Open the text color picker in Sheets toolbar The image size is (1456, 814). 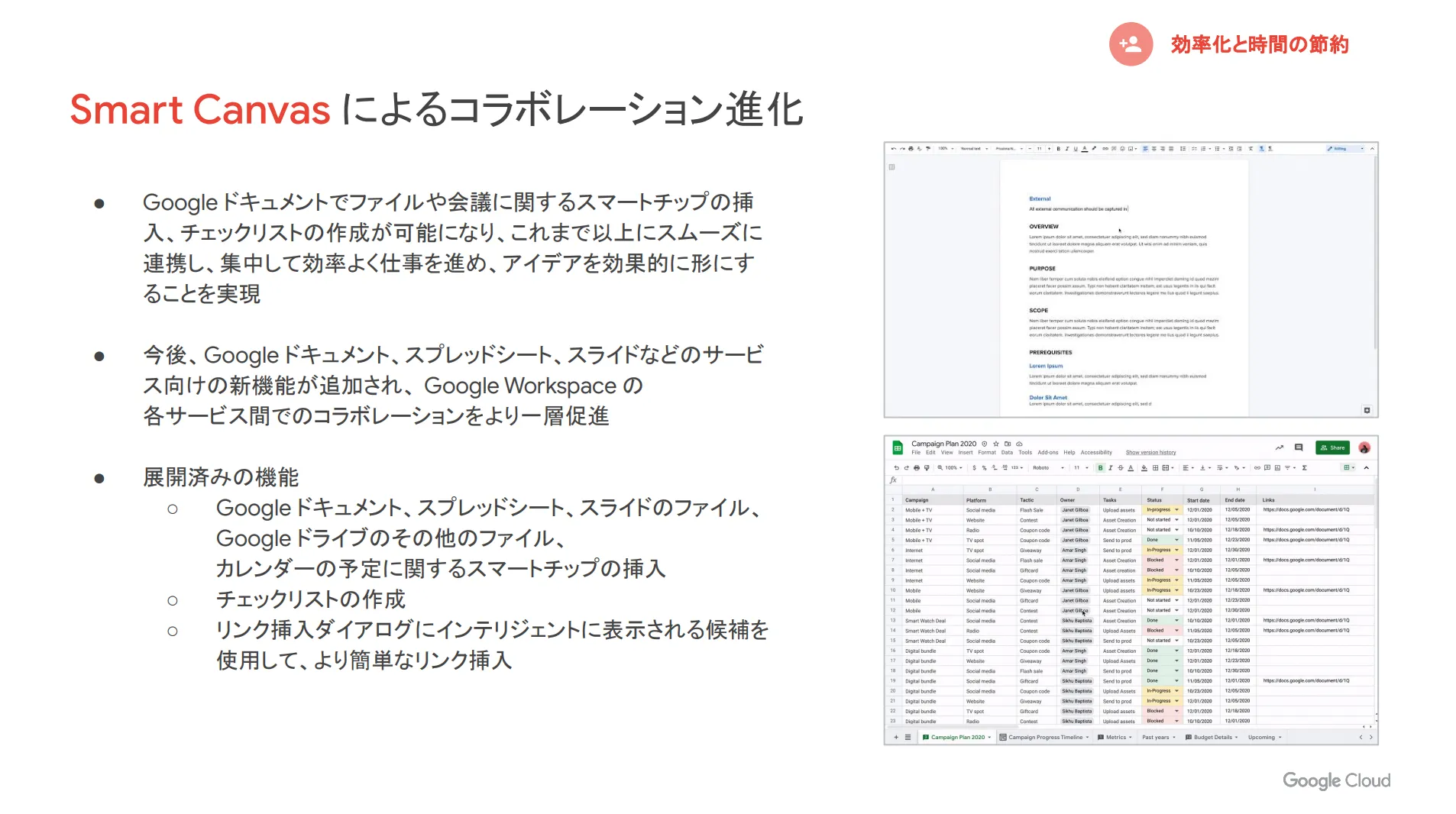(x=1131, y=467)
